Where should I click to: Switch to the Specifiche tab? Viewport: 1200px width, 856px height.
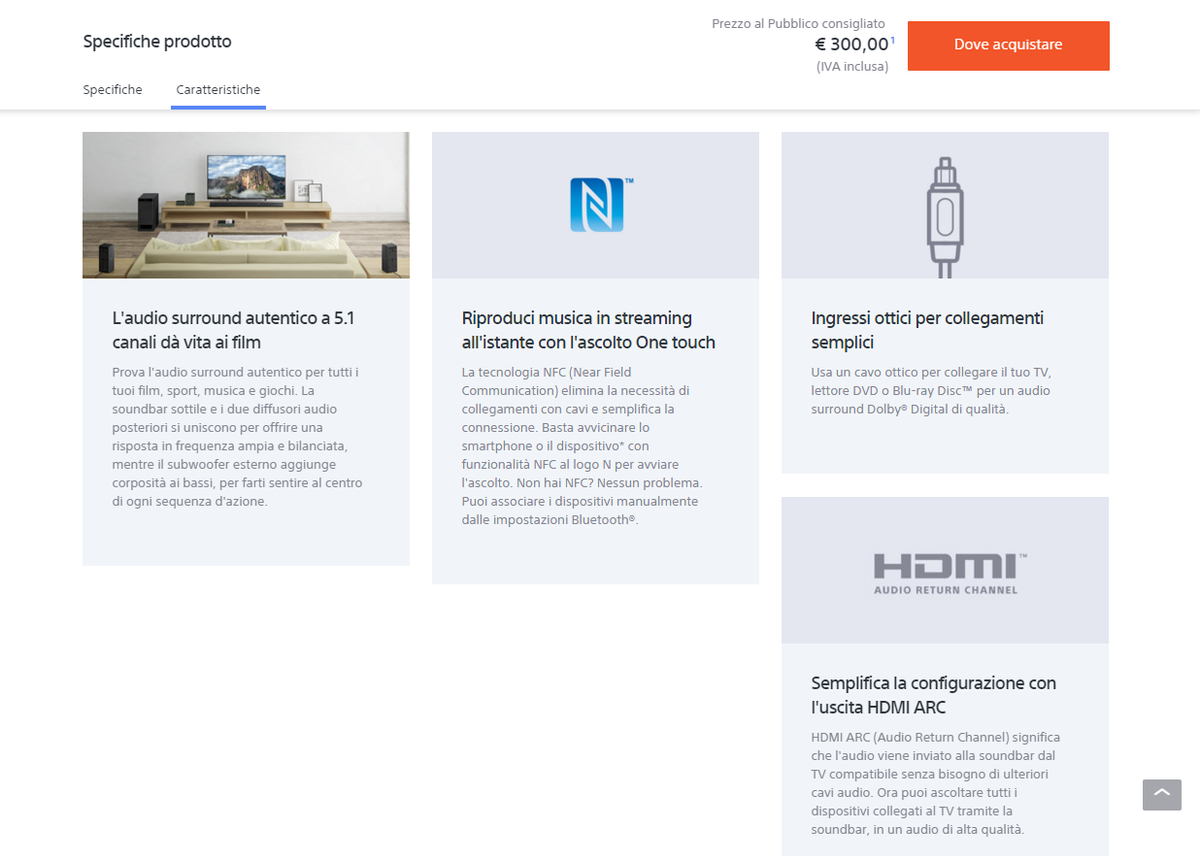(113, 90)
